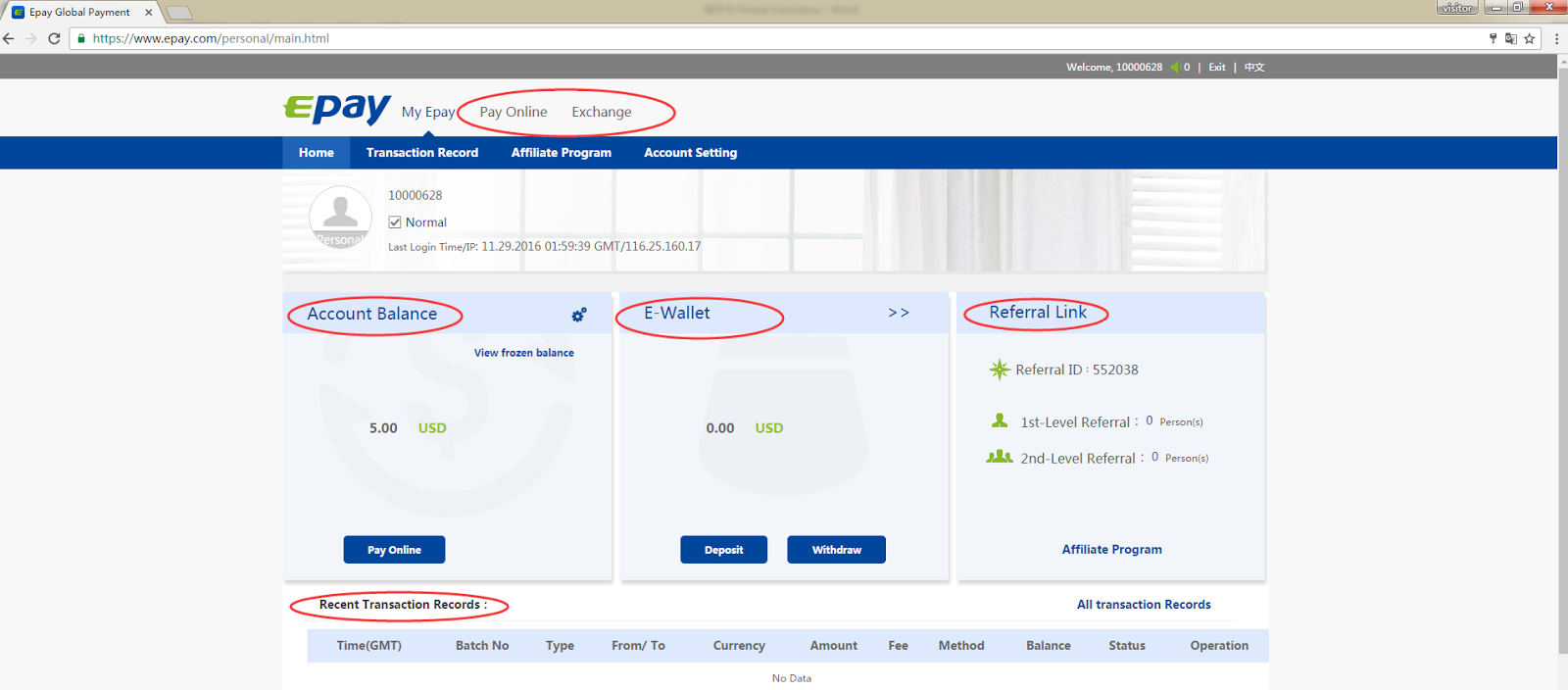Screen dimensions: 1568x690
Task: Click the Fee column header
Action: coord(899,646)
